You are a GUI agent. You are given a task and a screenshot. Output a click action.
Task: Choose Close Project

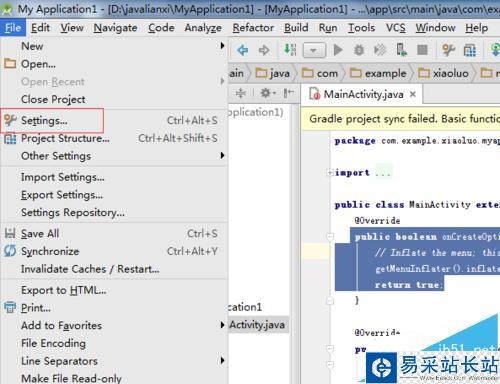114,99
